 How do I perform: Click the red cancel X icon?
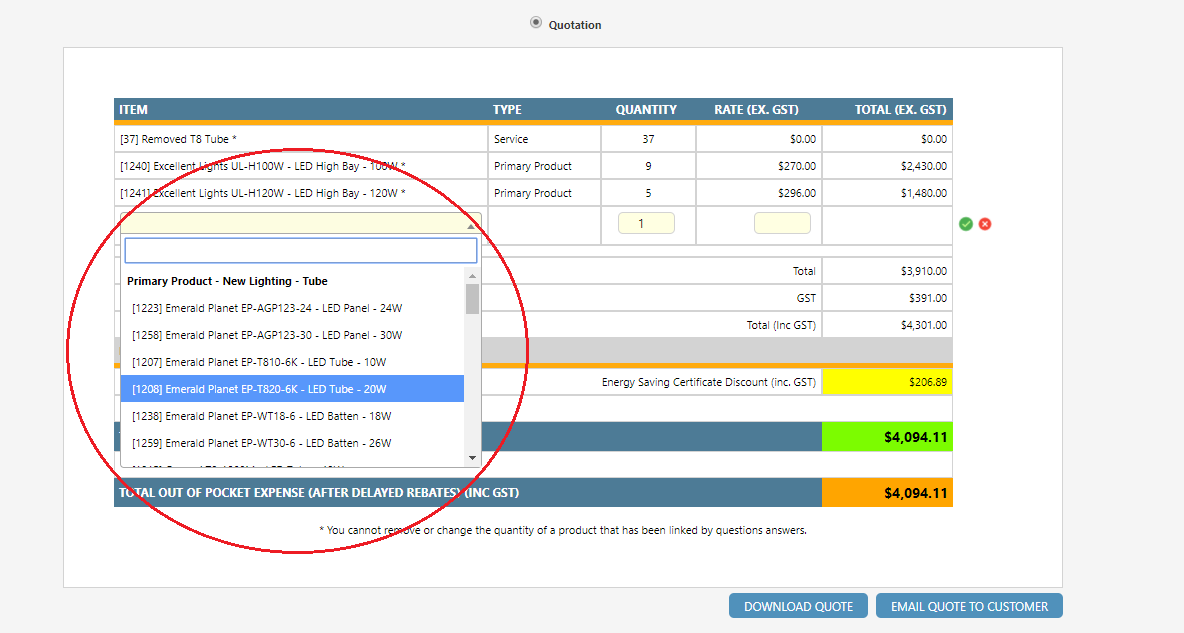(985, 224)
